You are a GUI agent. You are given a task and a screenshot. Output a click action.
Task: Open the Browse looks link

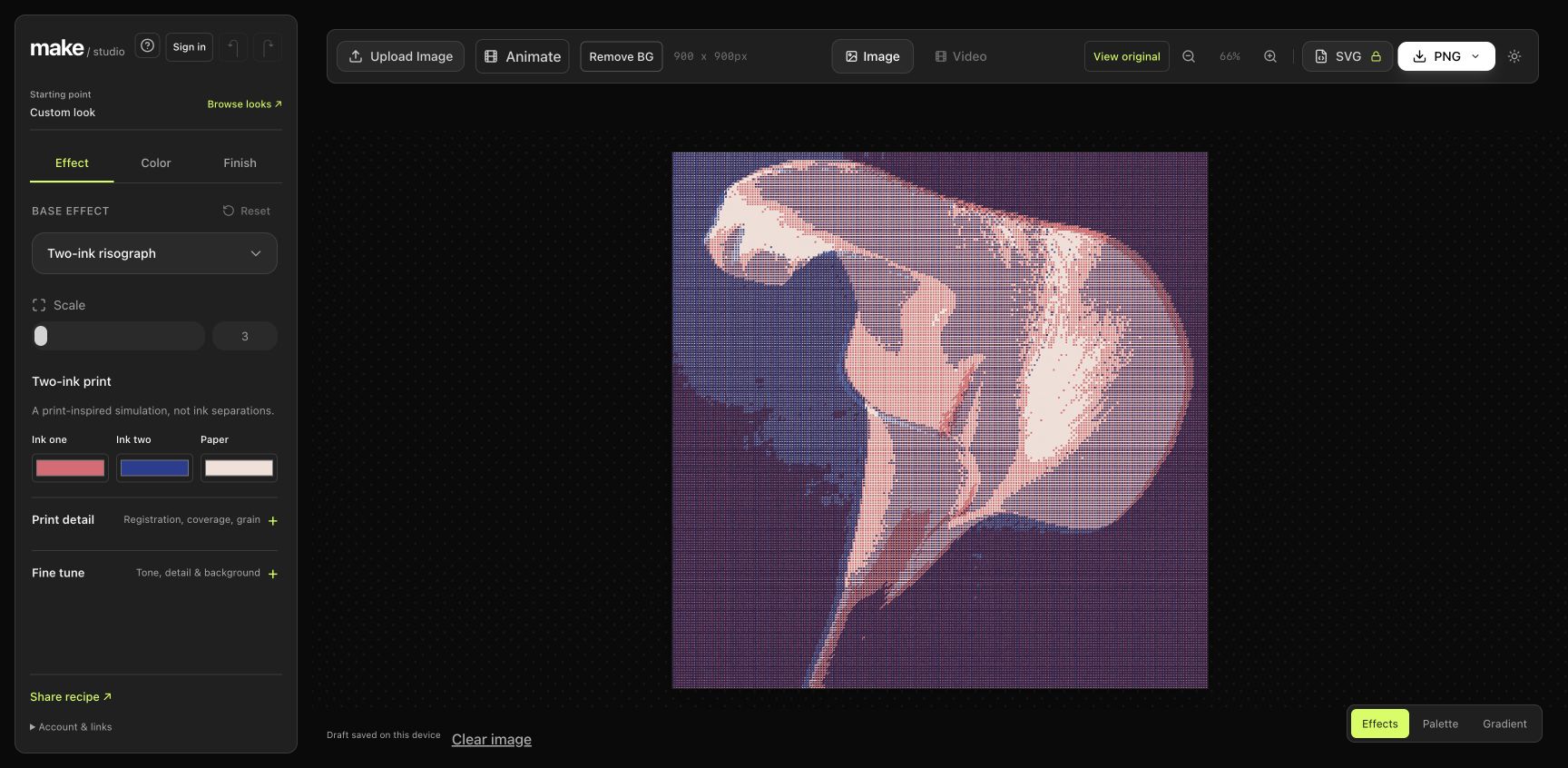(244, 104)
